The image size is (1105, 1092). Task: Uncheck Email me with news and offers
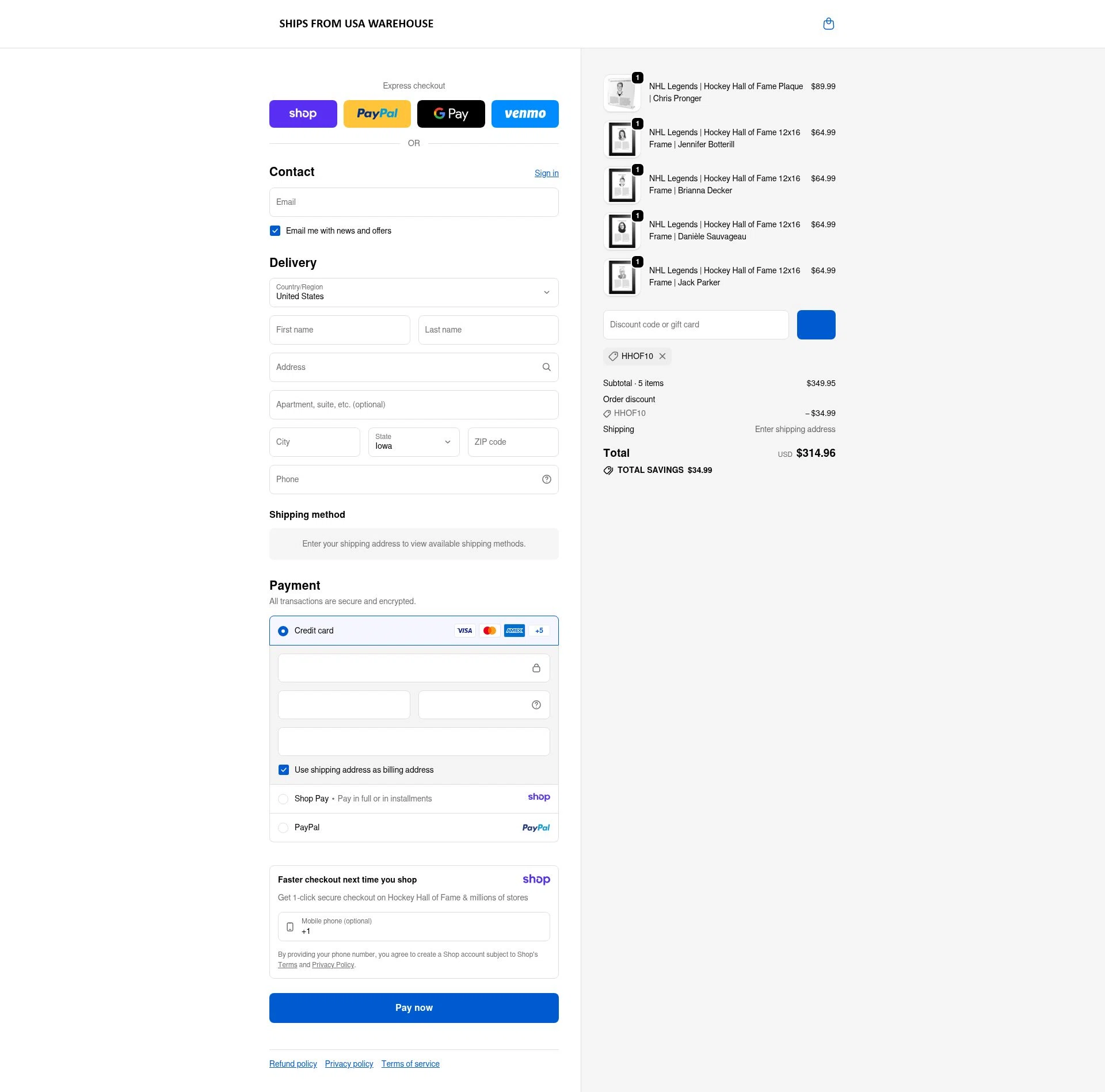coord(275,231)
